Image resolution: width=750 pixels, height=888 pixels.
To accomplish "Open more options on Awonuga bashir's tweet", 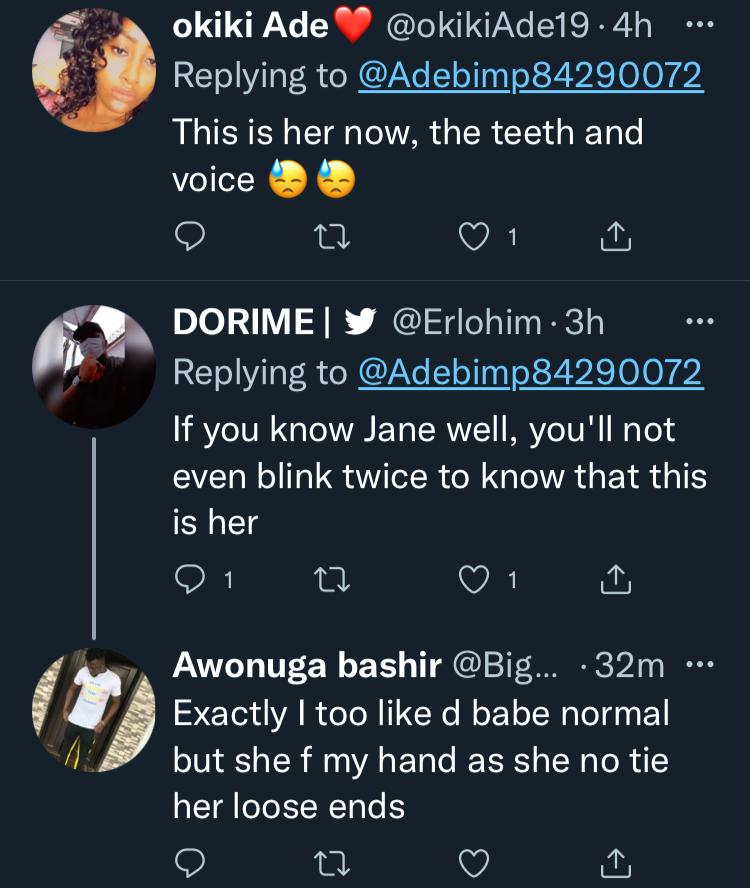I will tap(699, 665).
